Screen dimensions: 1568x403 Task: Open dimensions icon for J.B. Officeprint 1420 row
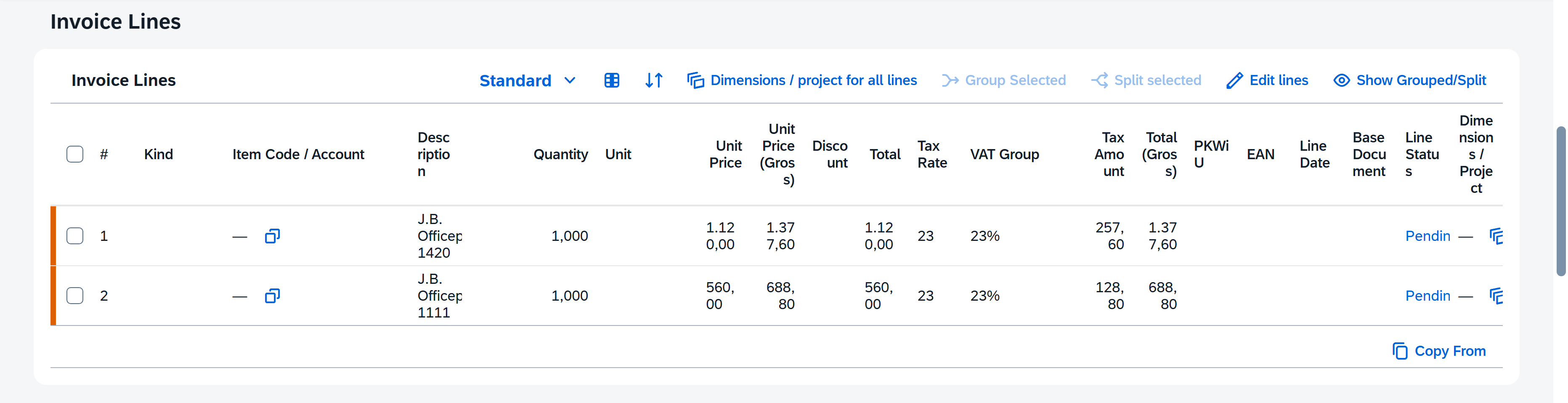tap(1496, 236)
